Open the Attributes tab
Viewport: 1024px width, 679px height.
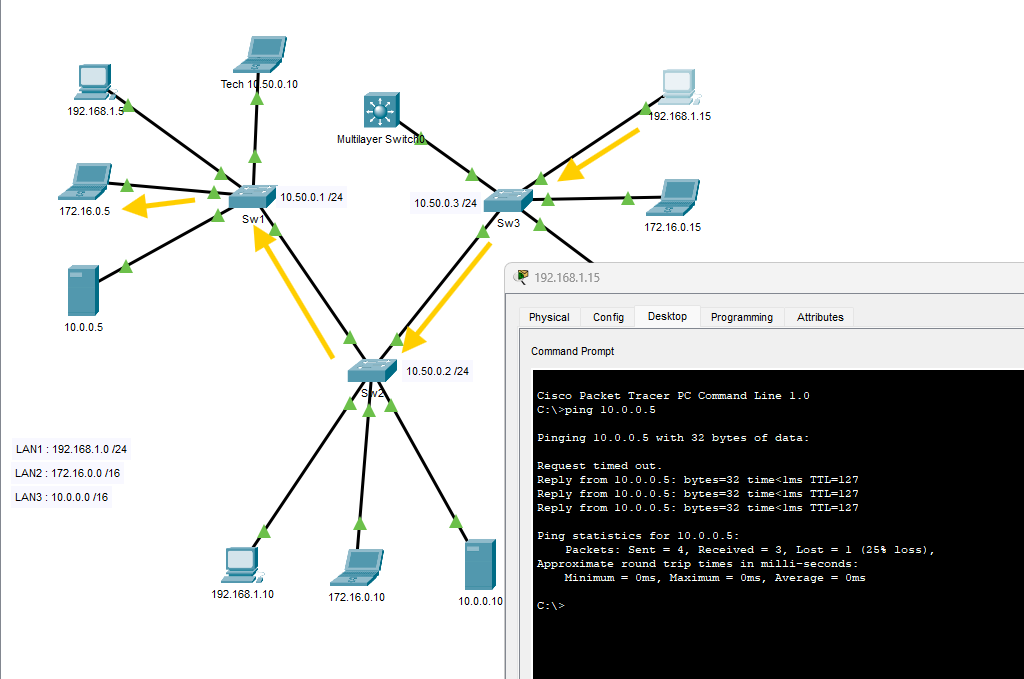click(819, 317)
